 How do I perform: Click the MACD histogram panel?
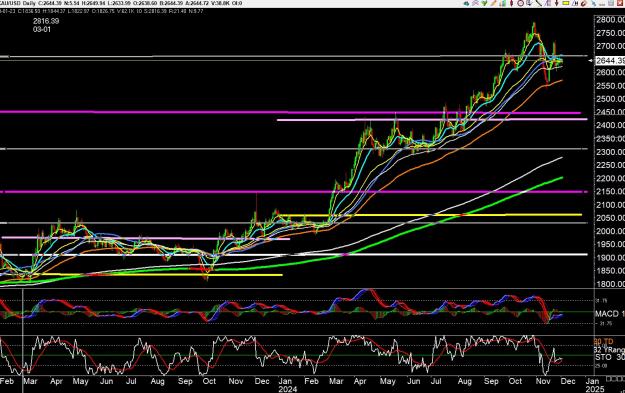click(297, 312)
